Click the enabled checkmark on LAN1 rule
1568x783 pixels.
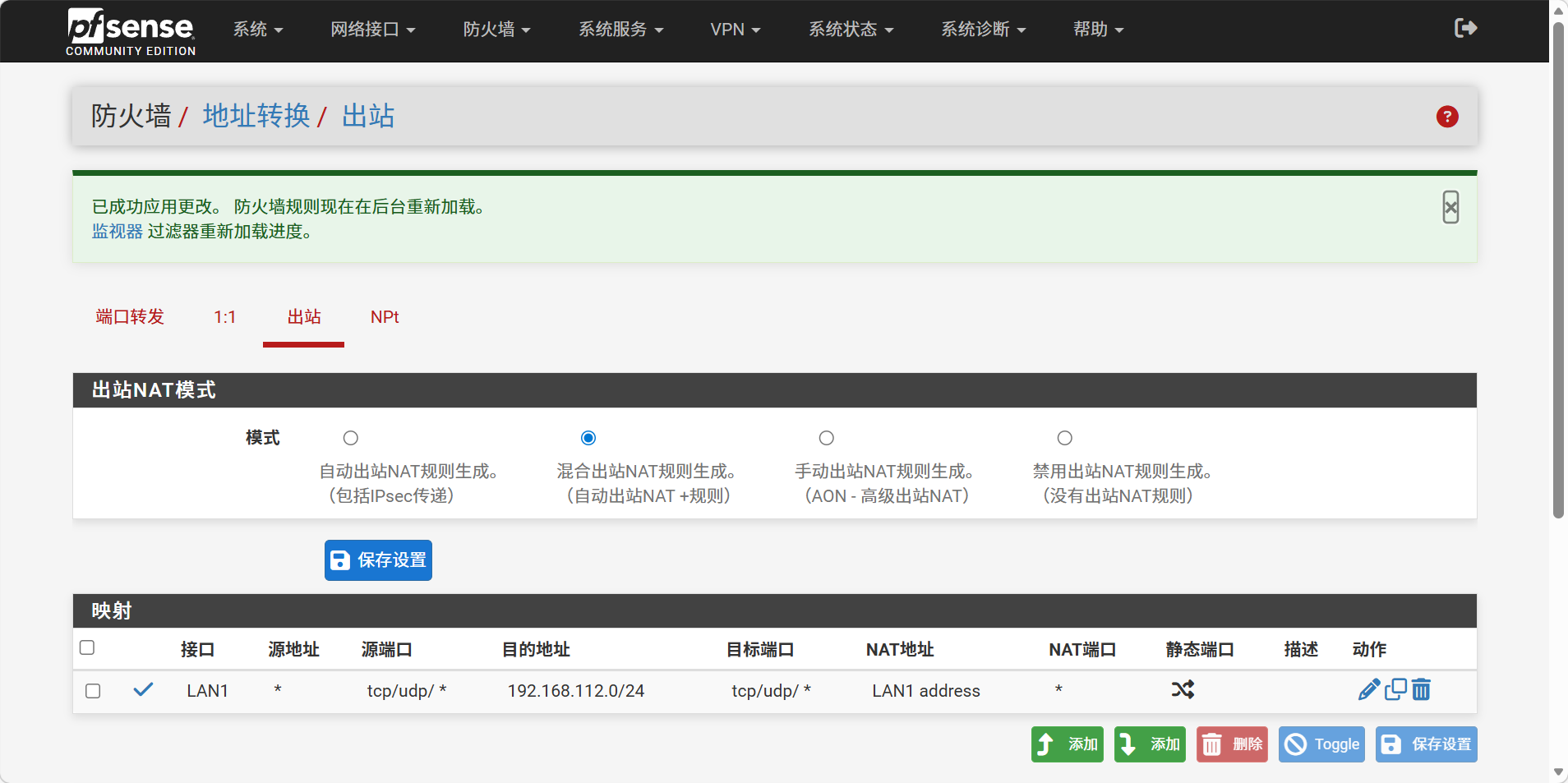pyautogui.click(x=143, y=689)
